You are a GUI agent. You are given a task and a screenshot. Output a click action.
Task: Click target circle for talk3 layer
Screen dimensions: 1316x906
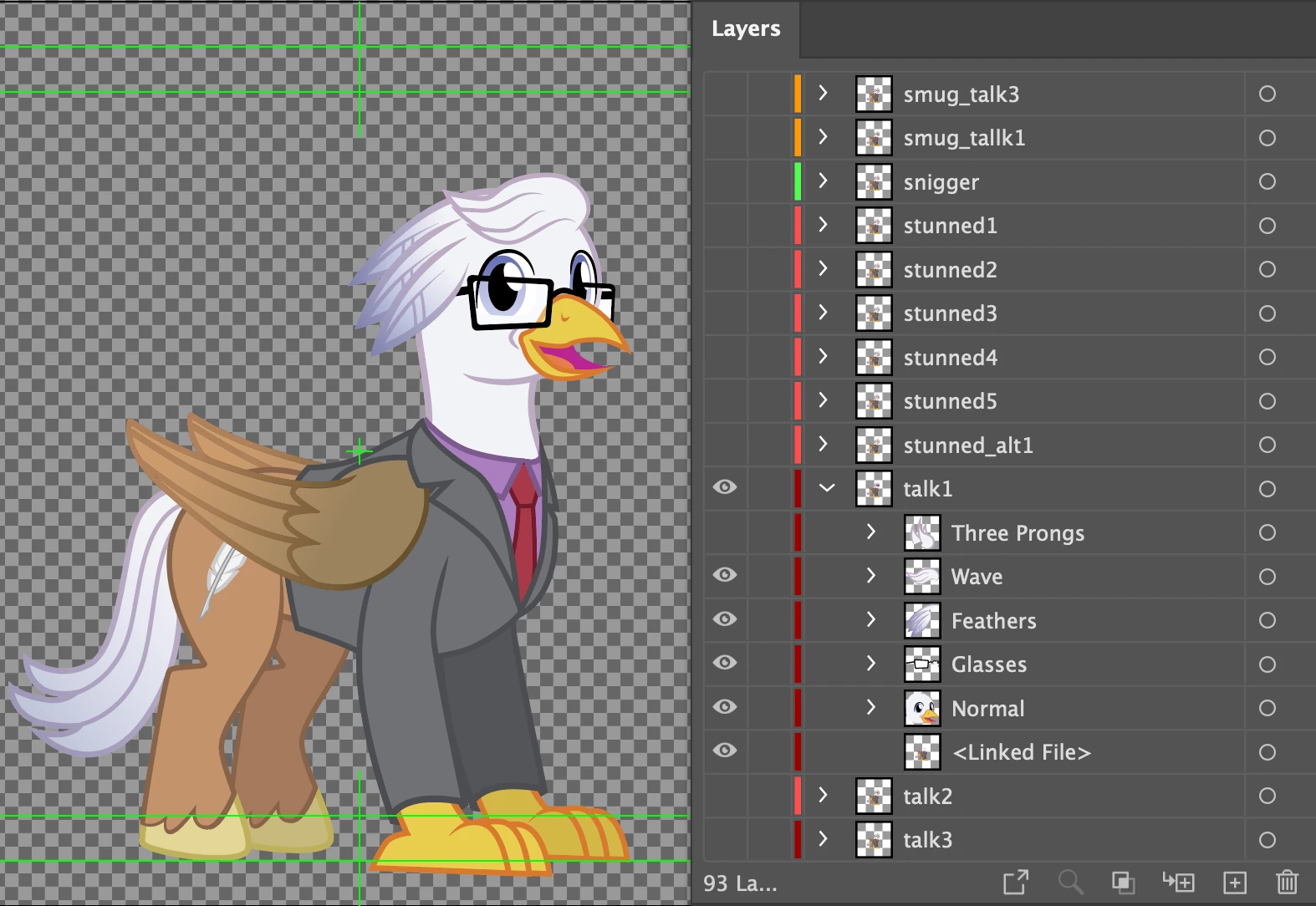(x=1268, y=840)
